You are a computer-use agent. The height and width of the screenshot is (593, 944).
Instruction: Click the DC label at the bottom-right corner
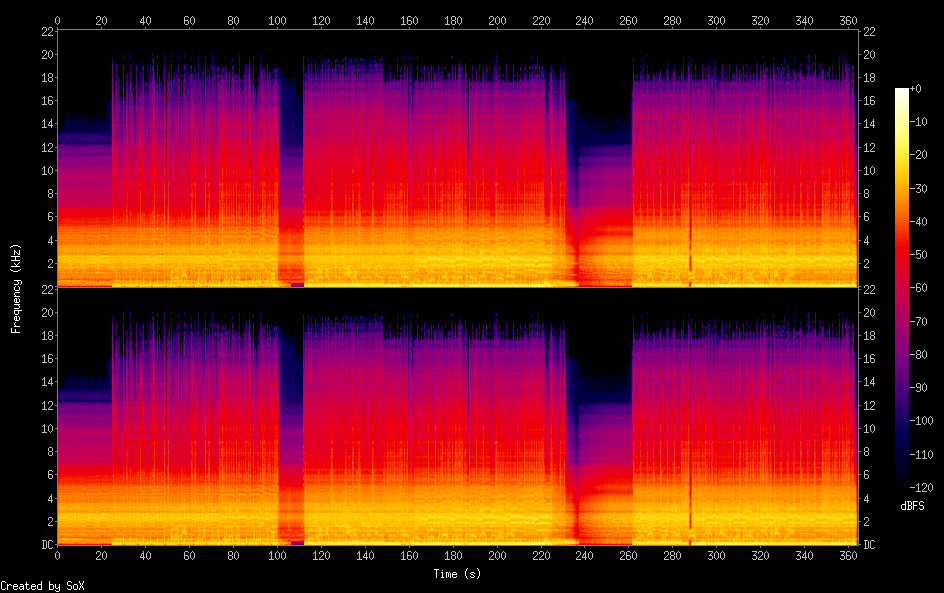coord(870,545)
